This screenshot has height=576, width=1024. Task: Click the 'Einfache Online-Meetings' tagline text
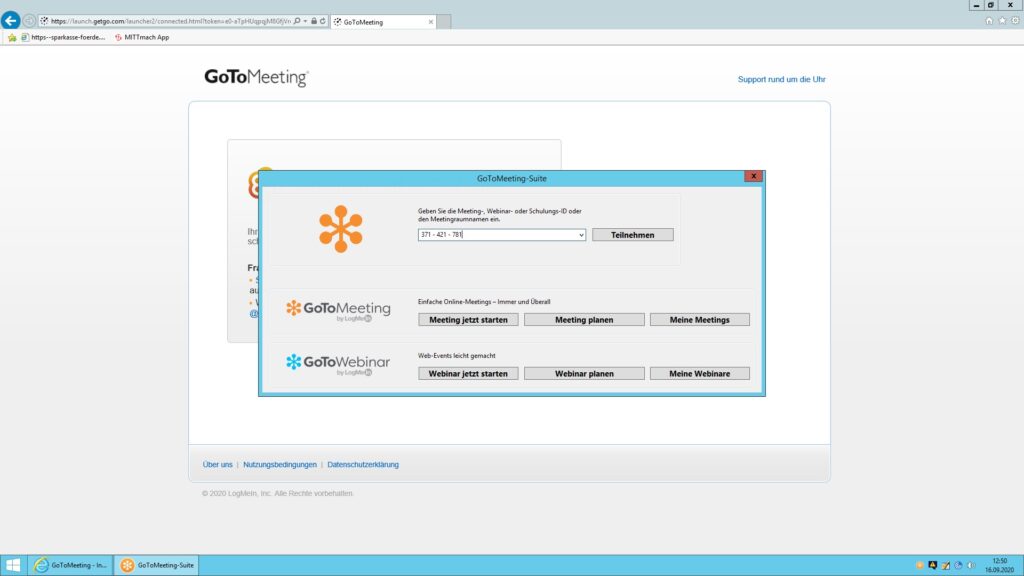[x=484, y=302]
